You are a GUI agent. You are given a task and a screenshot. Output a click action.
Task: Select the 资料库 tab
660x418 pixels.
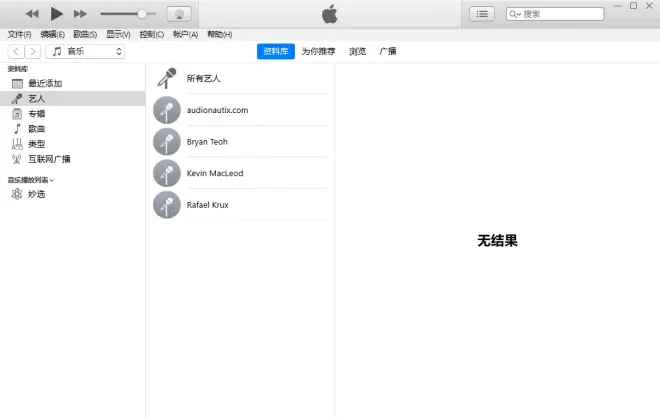tap(276, 51)
